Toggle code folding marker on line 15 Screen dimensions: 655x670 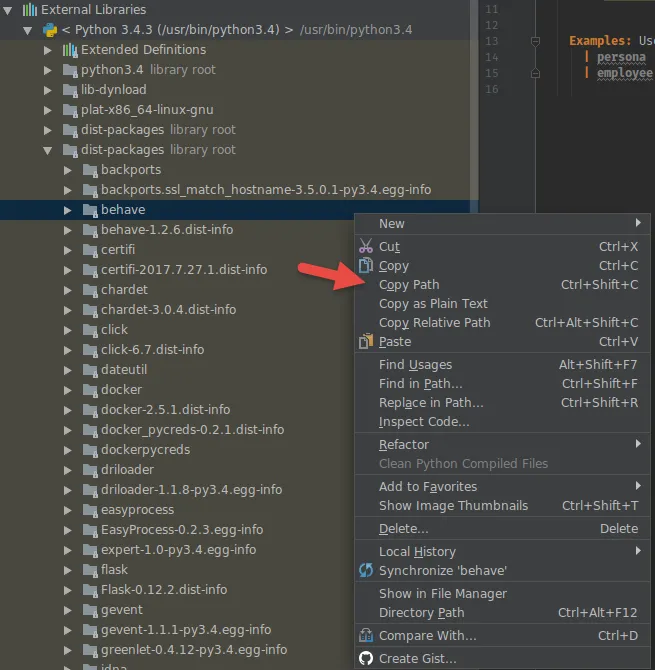[535, 73]
